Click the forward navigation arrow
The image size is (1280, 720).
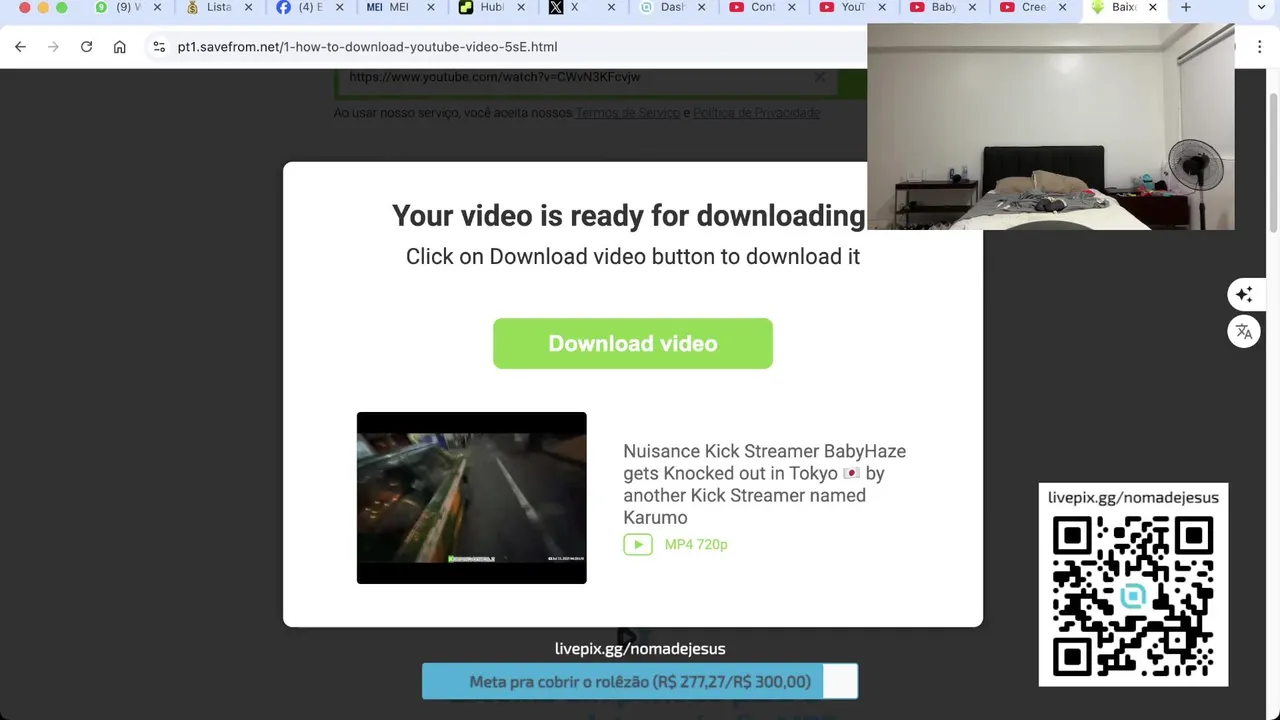pos(53,47)
